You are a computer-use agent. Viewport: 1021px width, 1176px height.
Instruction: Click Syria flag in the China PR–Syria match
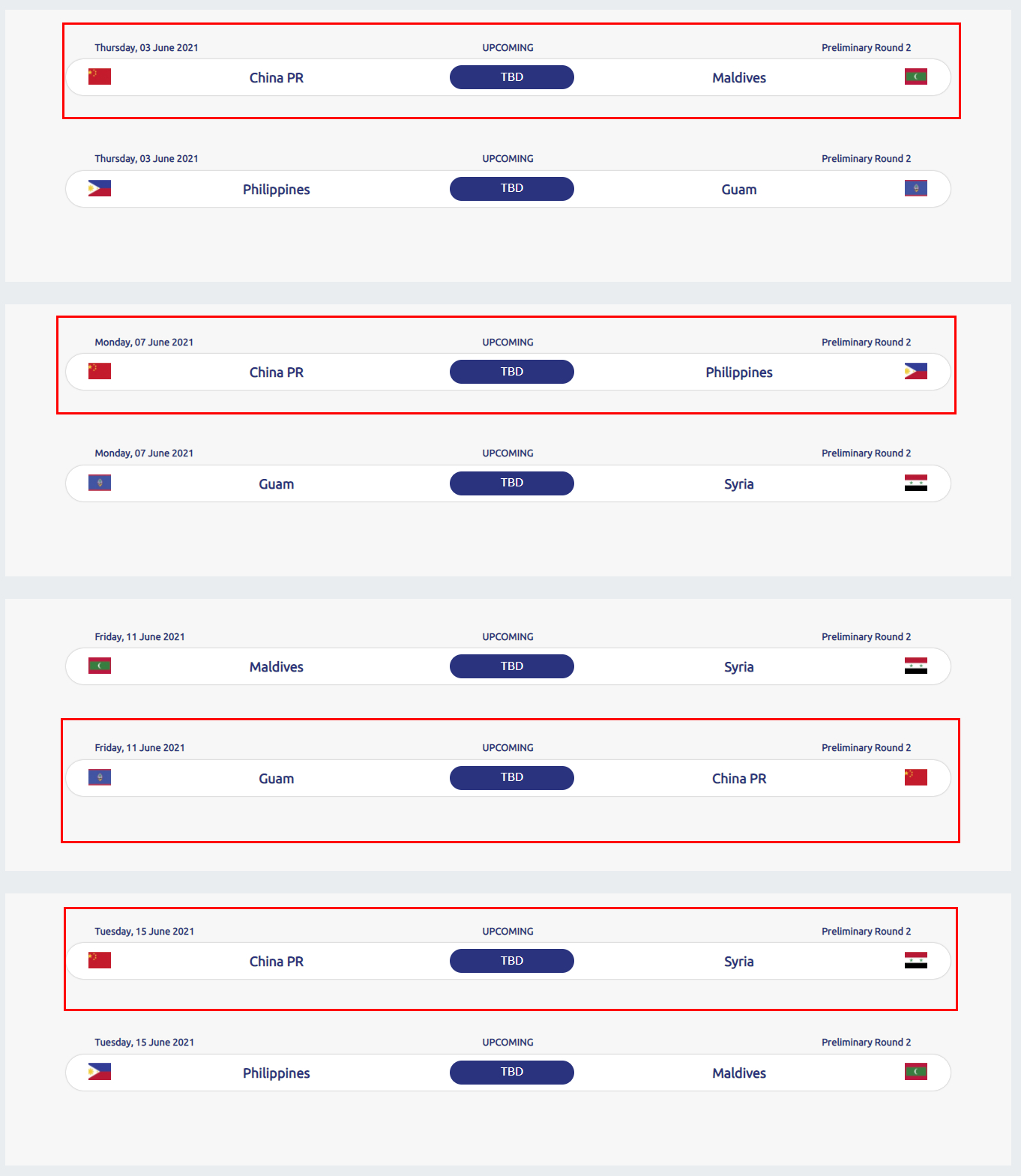pos(915,960)
